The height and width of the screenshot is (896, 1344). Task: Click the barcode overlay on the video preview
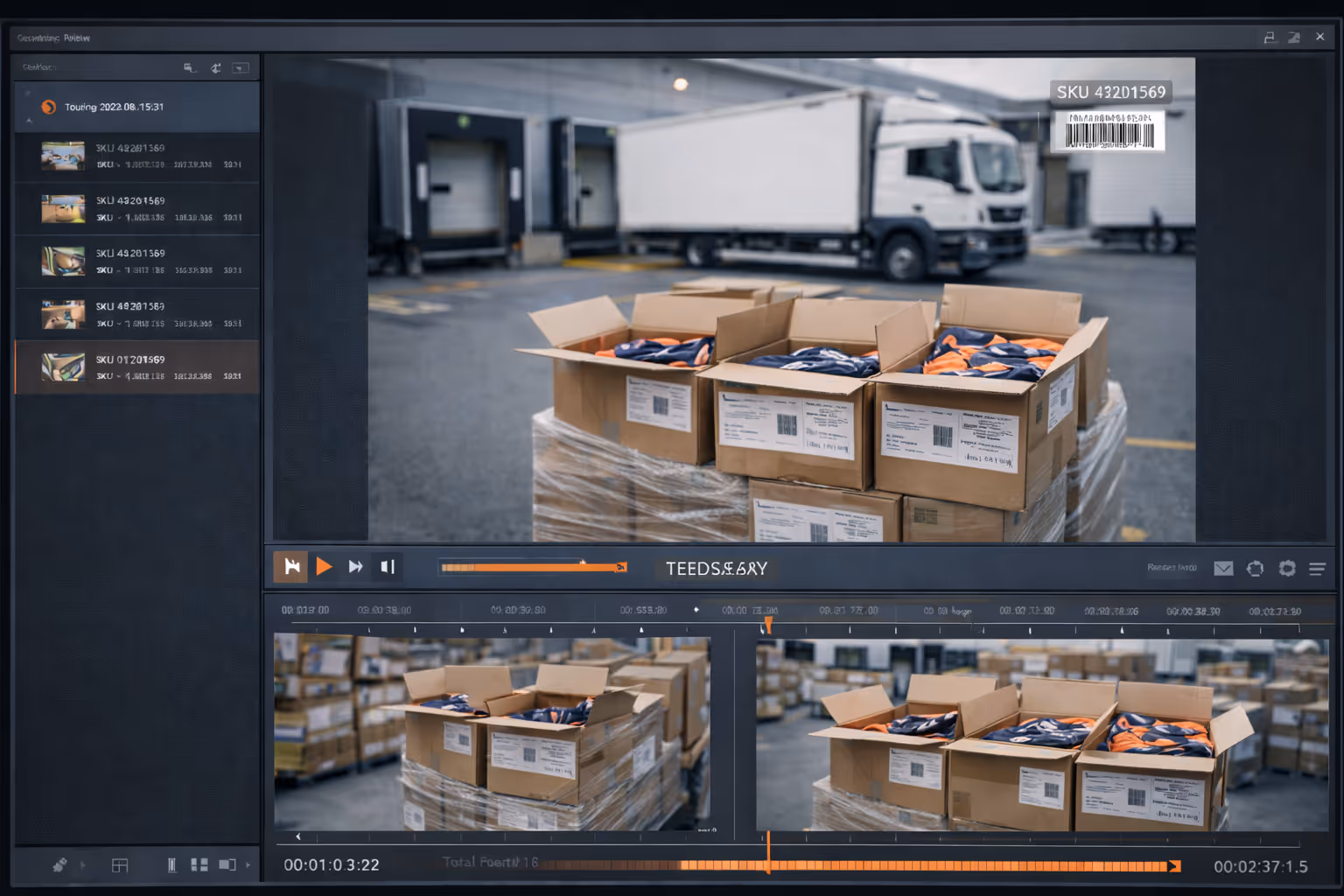click(x=1109, y=131)
